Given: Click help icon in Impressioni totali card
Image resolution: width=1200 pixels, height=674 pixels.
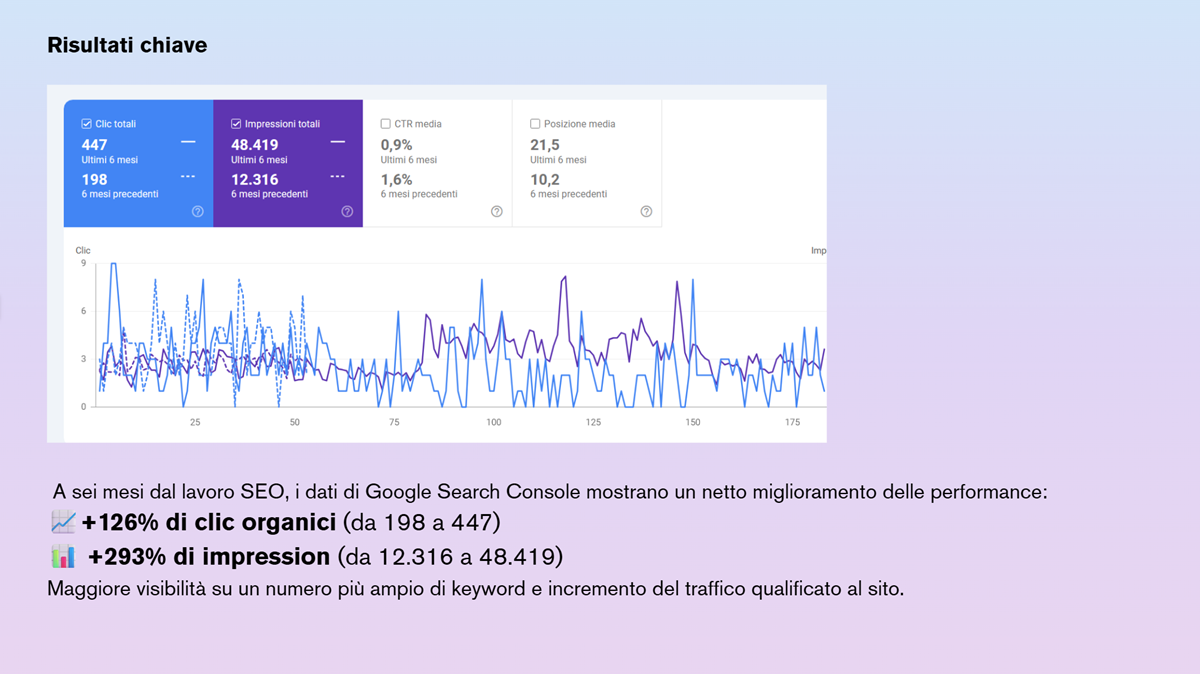Looking at the screenshot, I should (x=347, y=211).
